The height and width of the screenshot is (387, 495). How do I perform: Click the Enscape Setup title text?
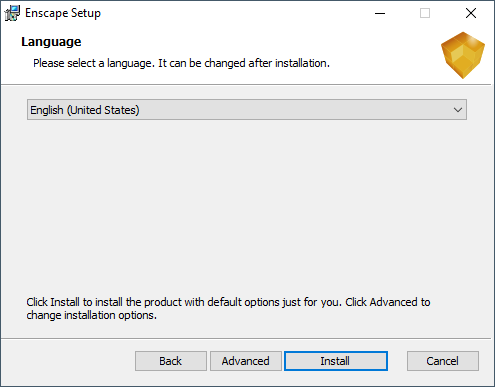click(x=63, y=13)
